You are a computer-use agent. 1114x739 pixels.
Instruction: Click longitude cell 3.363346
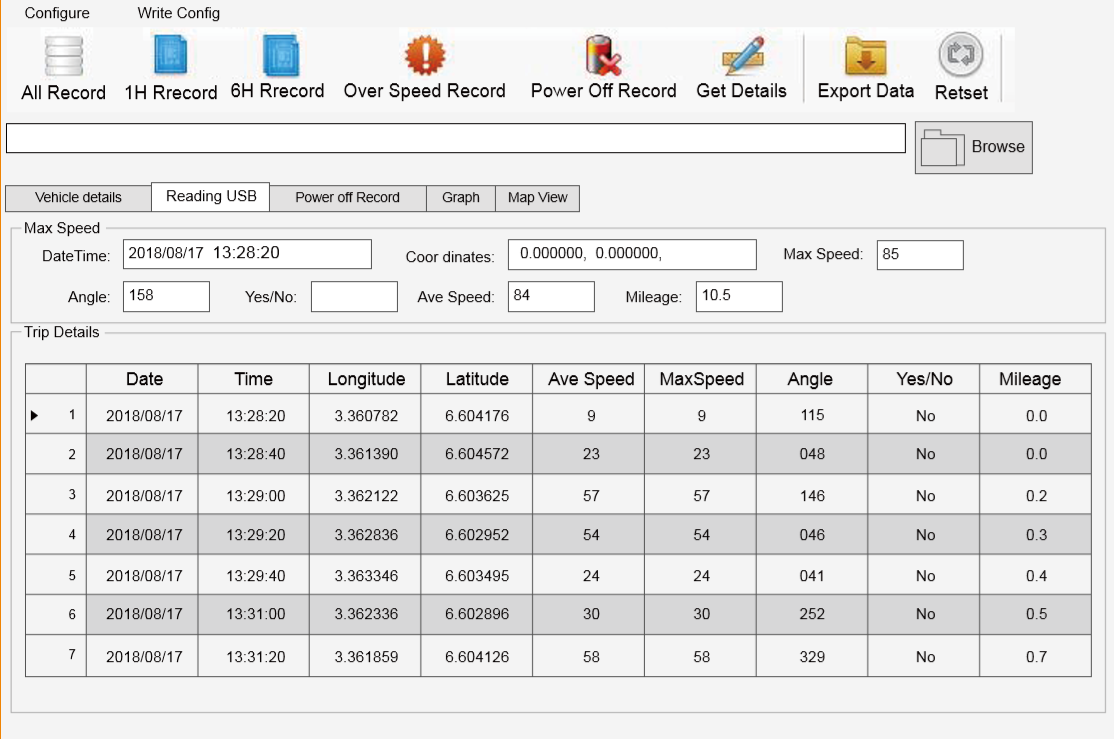[365, 576]
